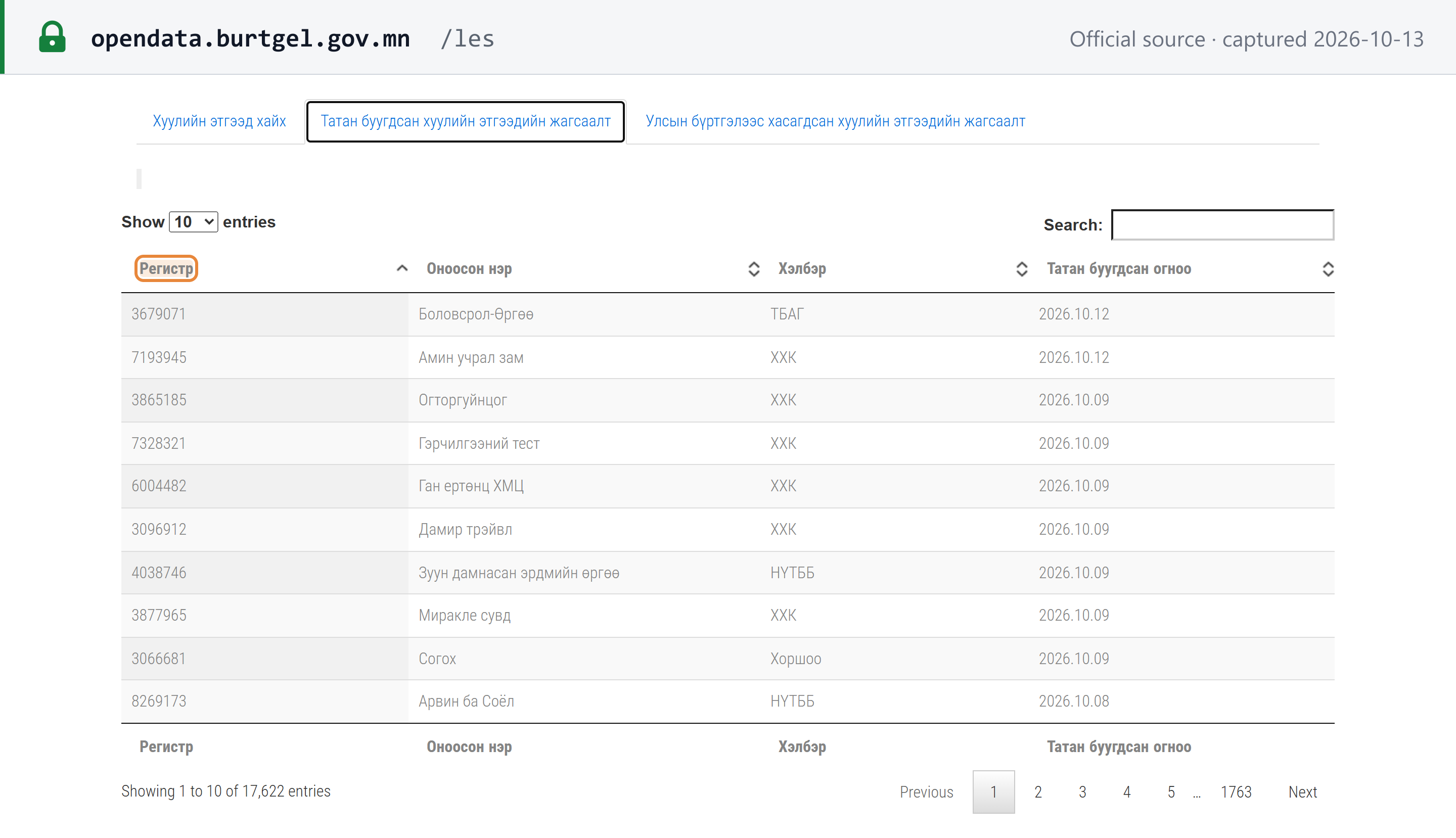Image resolution: width=1456 pixels, height=838 pixels.
Task: Open page 2 of results
Action: 1037,792
